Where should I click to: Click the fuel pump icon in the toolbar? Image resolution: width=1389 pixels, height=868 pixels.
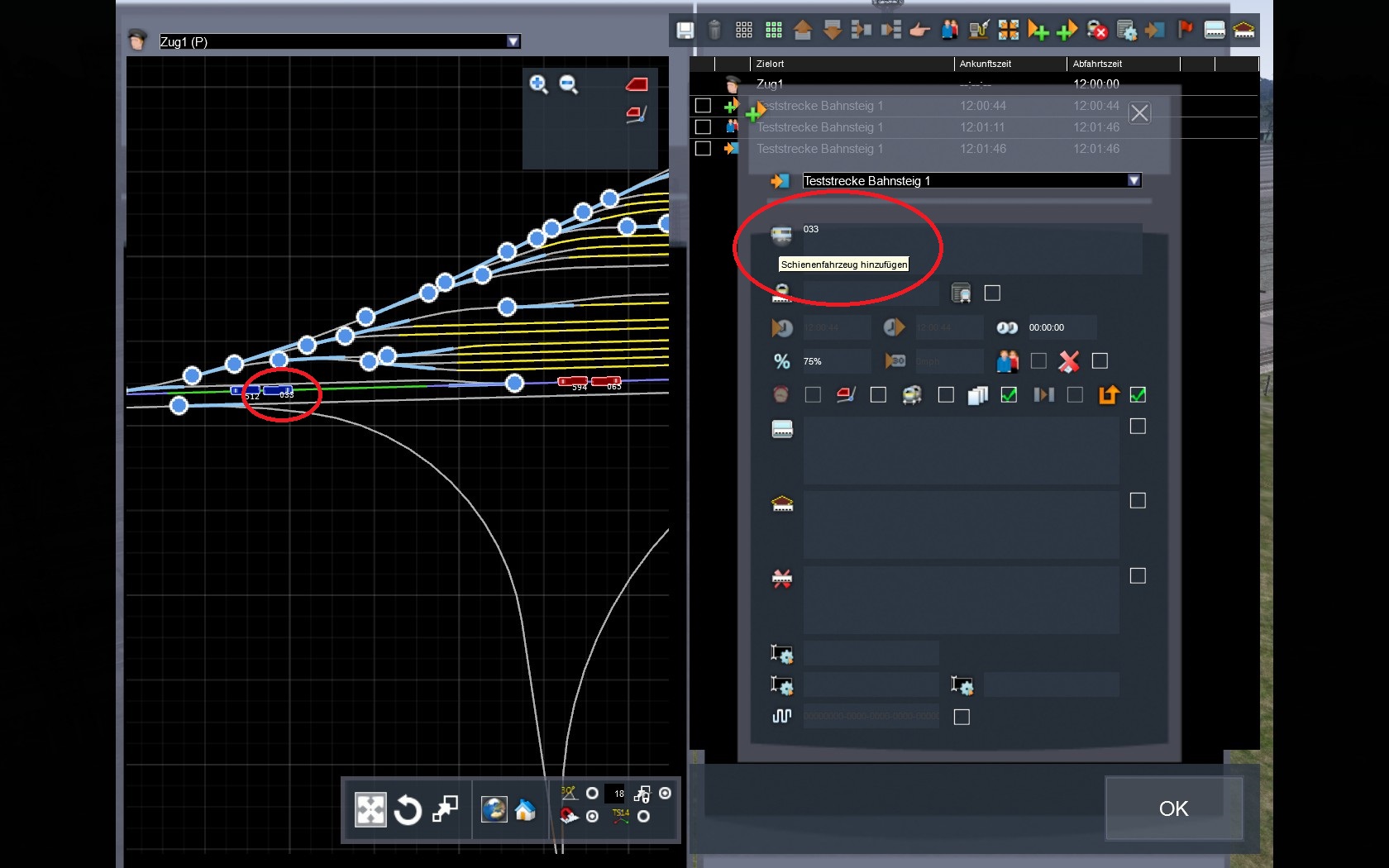pos(979,31)
